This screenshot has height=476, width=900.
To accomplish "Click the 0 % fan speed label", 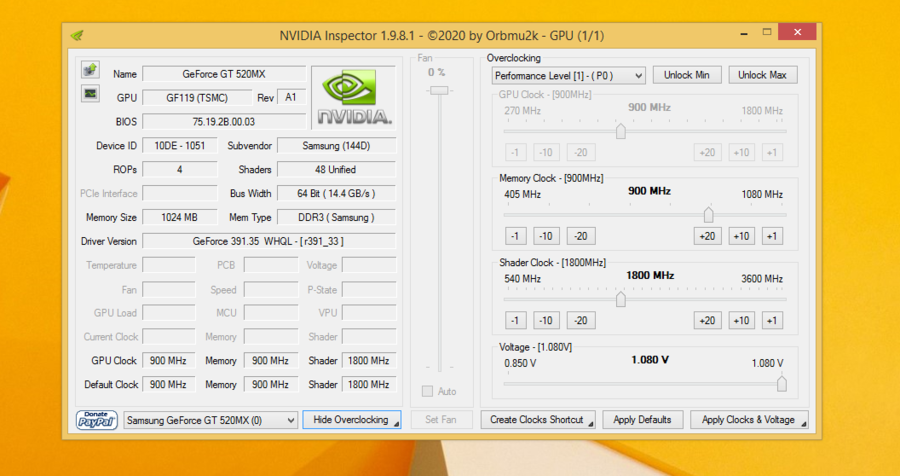I will [437, 72].
